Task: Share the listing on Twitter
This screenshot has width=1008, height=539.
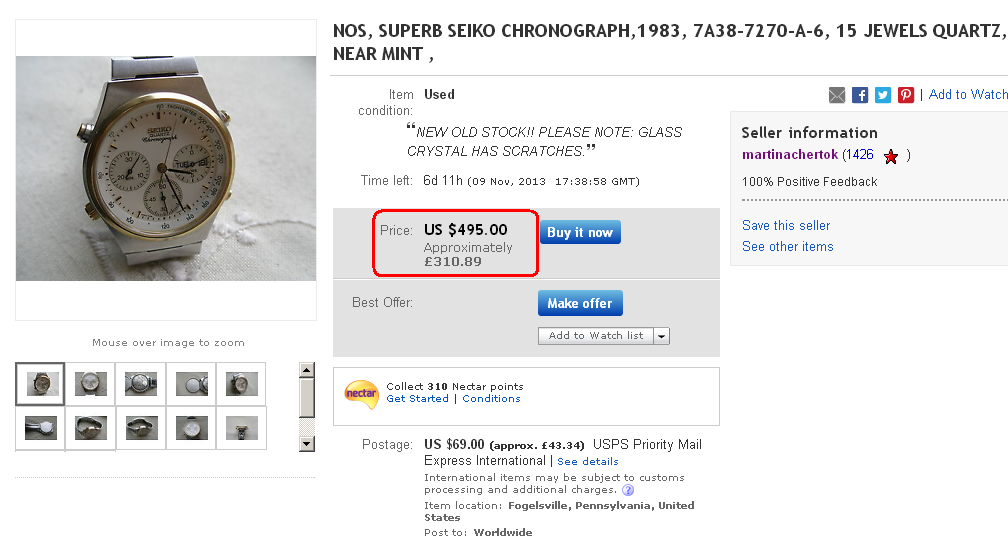Action: [x=883, y=95]
